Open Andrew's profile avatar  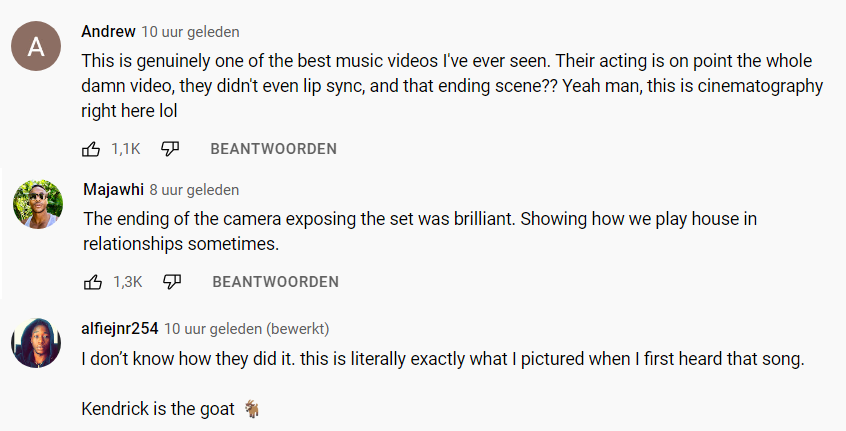tap(35, 47)
